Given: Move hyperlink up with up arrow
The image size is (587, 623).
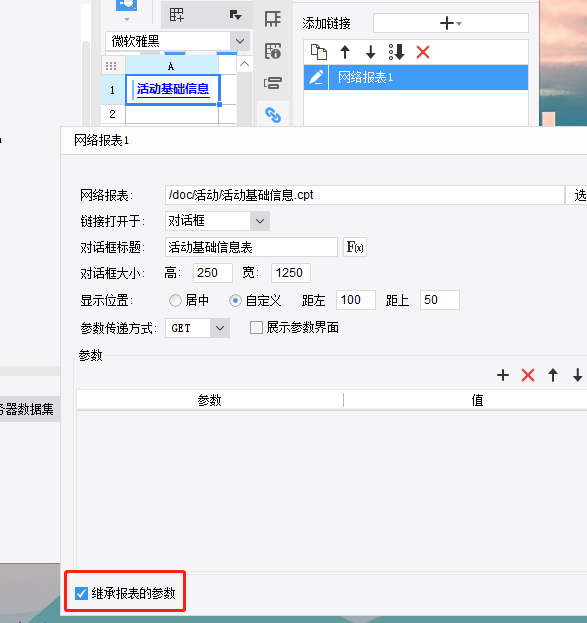Looking at the screenshot, I should click(x=345, y=52).
